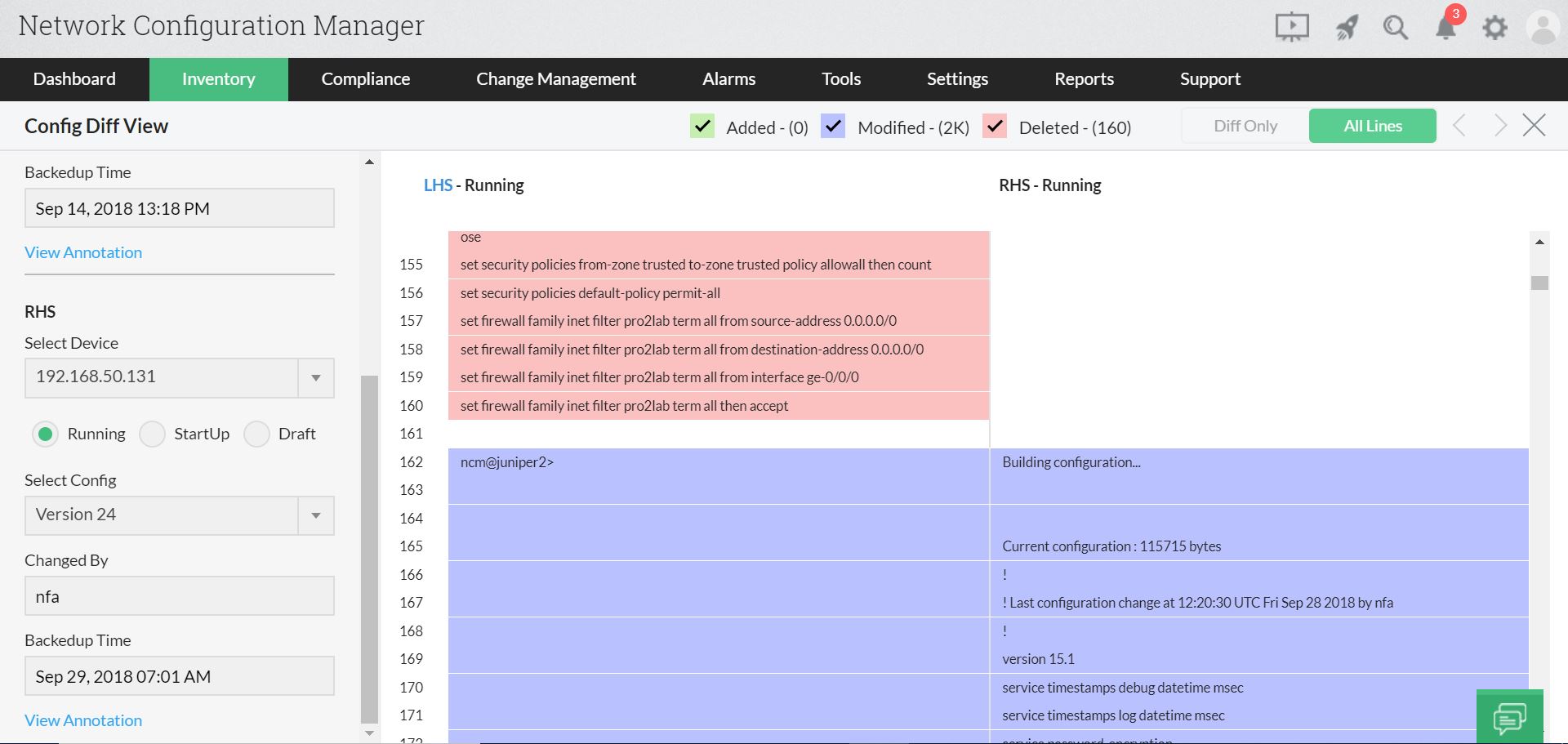Image resolution: width=1568 pixels, height=744 pixels.
Task: Open the presentation screen icon
Action: point(1291,27)
